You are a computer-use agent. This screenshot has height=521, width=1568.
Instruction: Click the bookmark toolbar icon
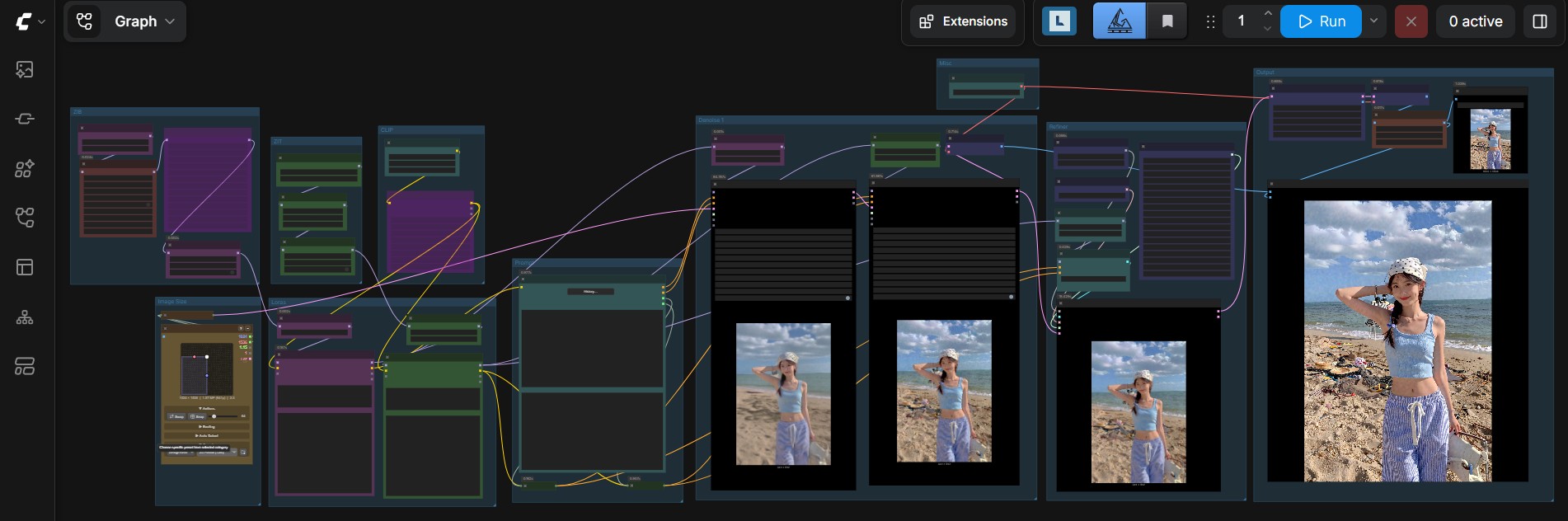[1167, 21]
